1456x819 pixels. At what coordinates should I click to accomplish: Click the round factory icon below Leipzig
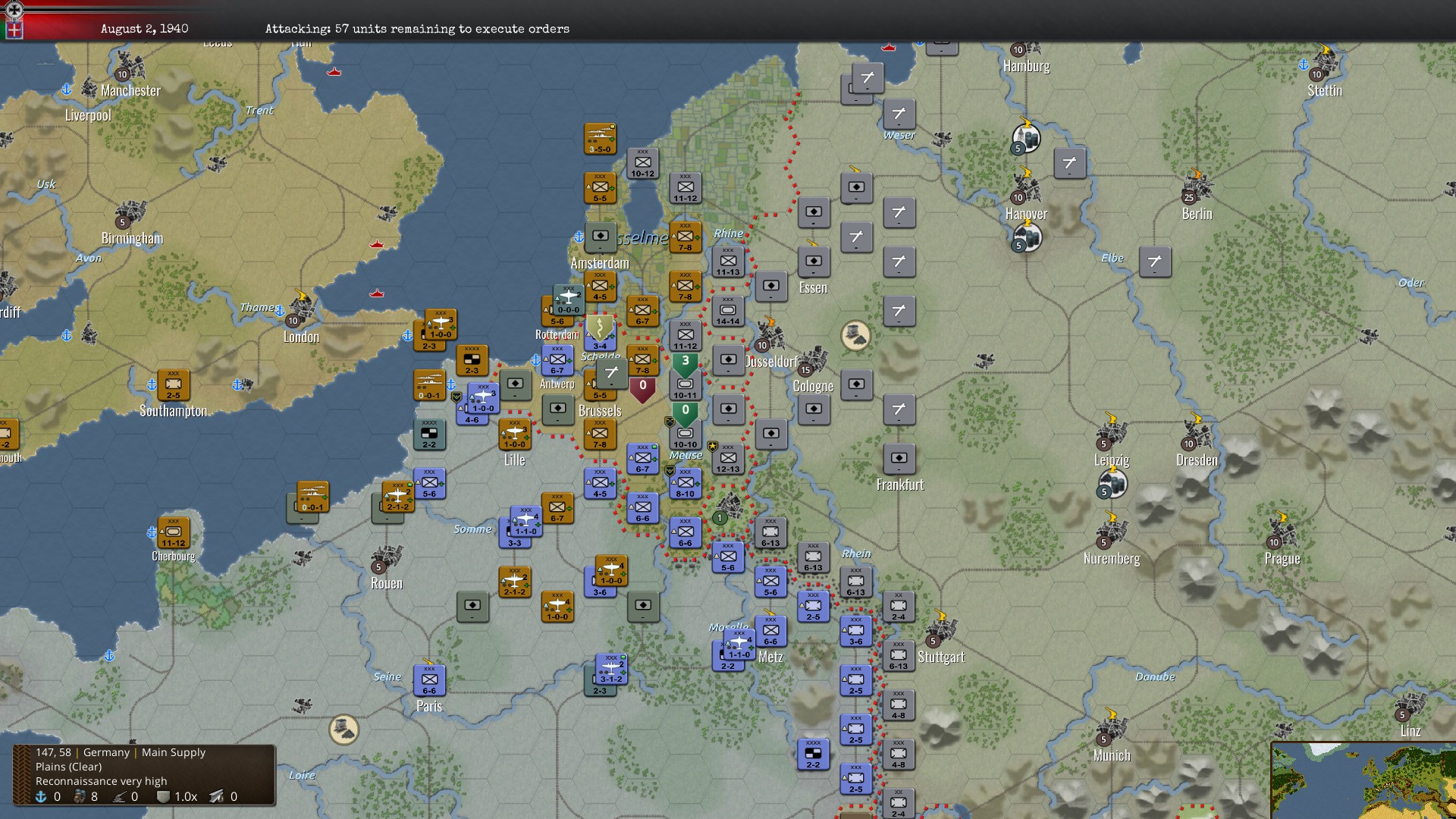(1112, 483)
